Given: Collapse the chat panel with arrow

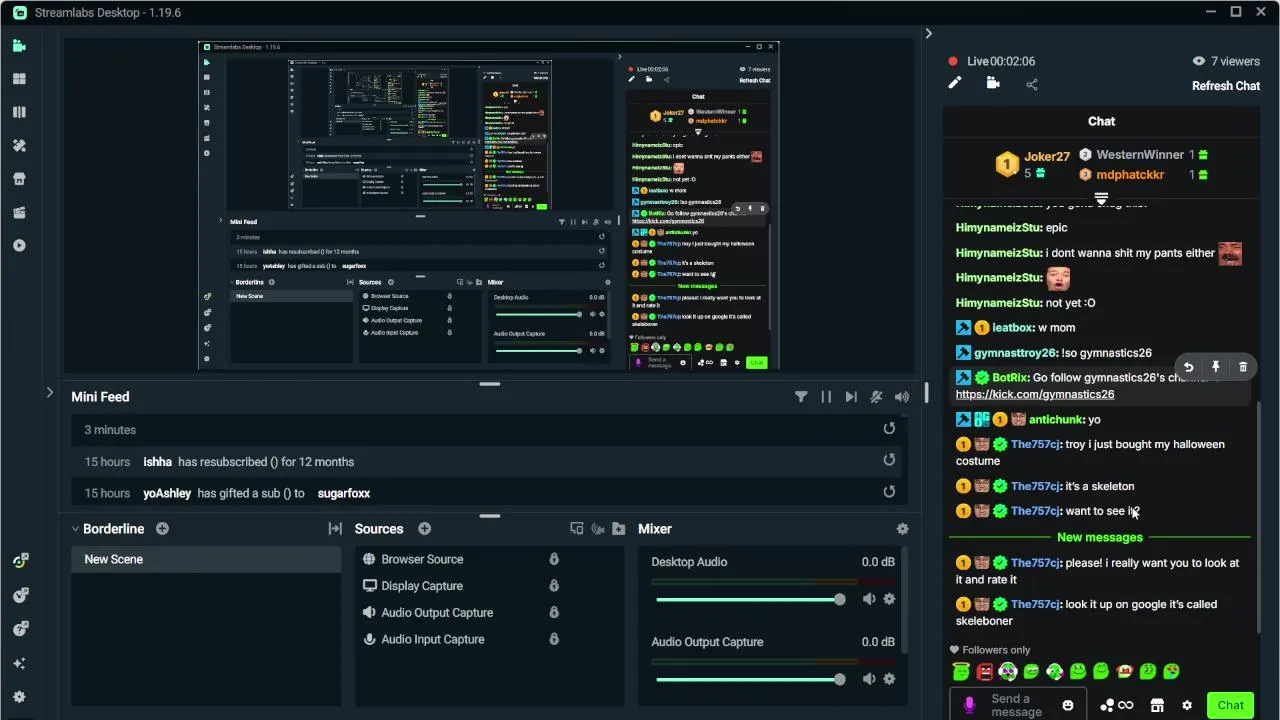Looking at the screenshot, I should (x=928, y=34).
